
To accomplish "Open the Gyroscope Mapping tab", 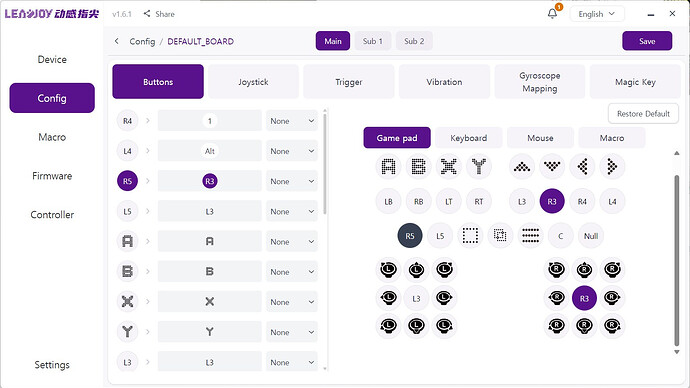I will (x=540, y=82).
